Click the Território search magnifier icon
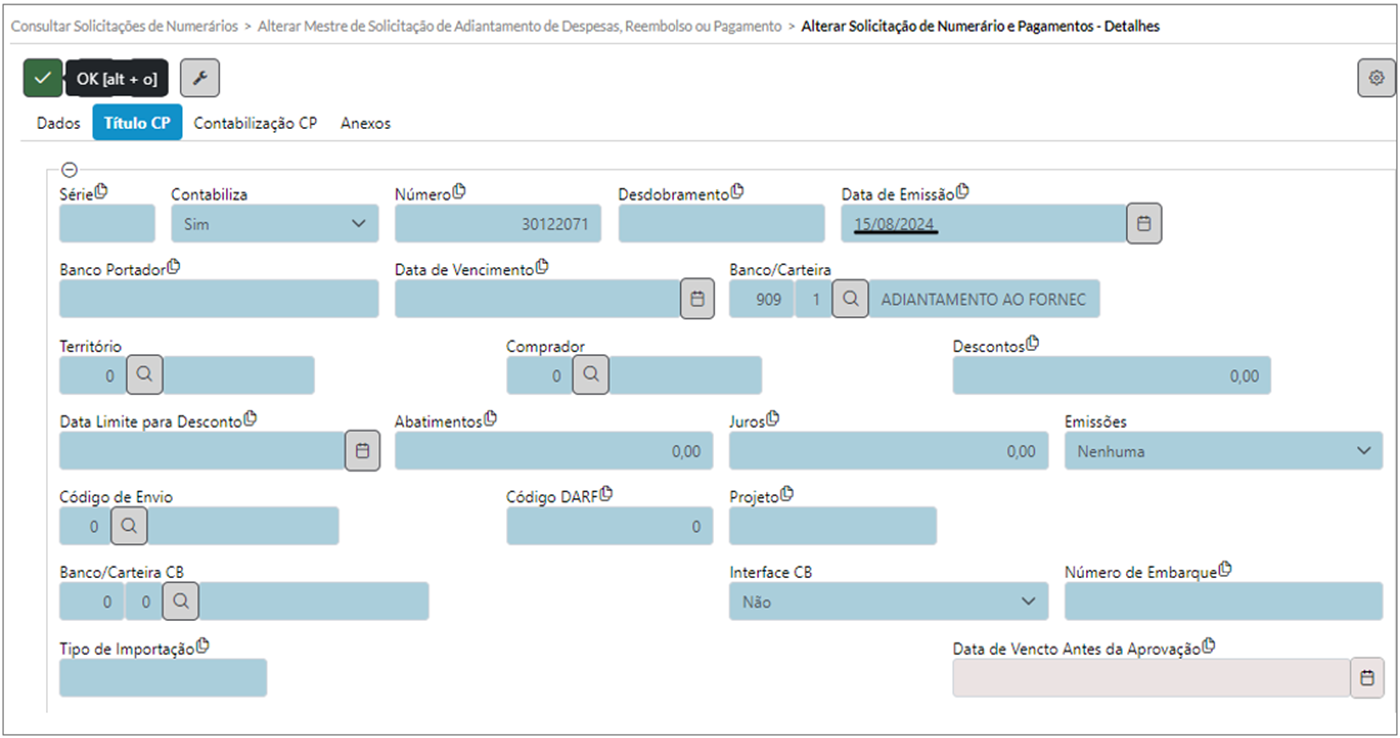This screenshot has height=738, width=1400. [x=144, y=375]
